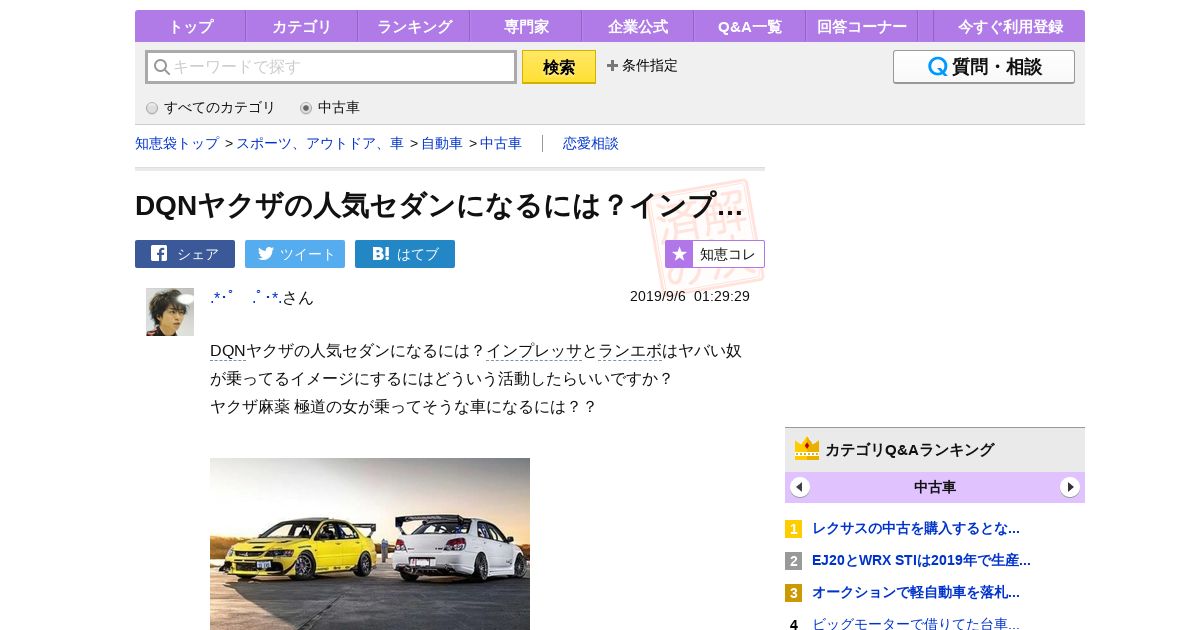The width and height of the screenshot is (1200, 630).
Task: Click the blue Q icon on 質問・相談
Action: coord(938,67)
